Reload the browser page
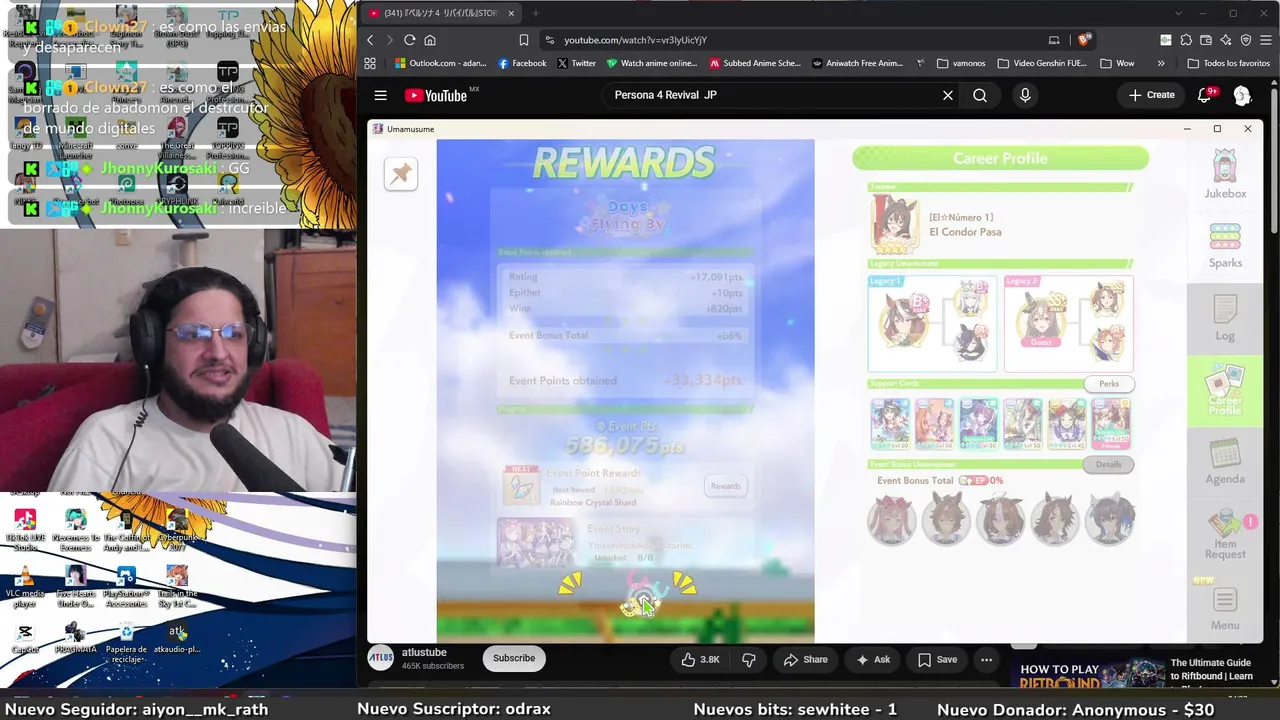 409,40
